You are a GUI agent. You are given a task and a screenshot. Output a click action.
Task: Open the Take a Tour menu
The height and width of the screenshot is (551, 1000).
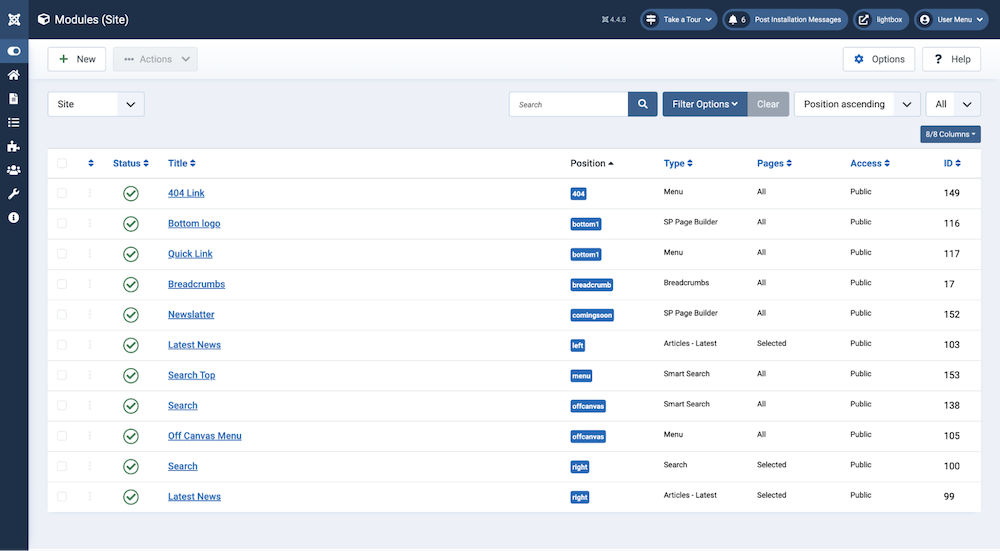click(679, 19)
